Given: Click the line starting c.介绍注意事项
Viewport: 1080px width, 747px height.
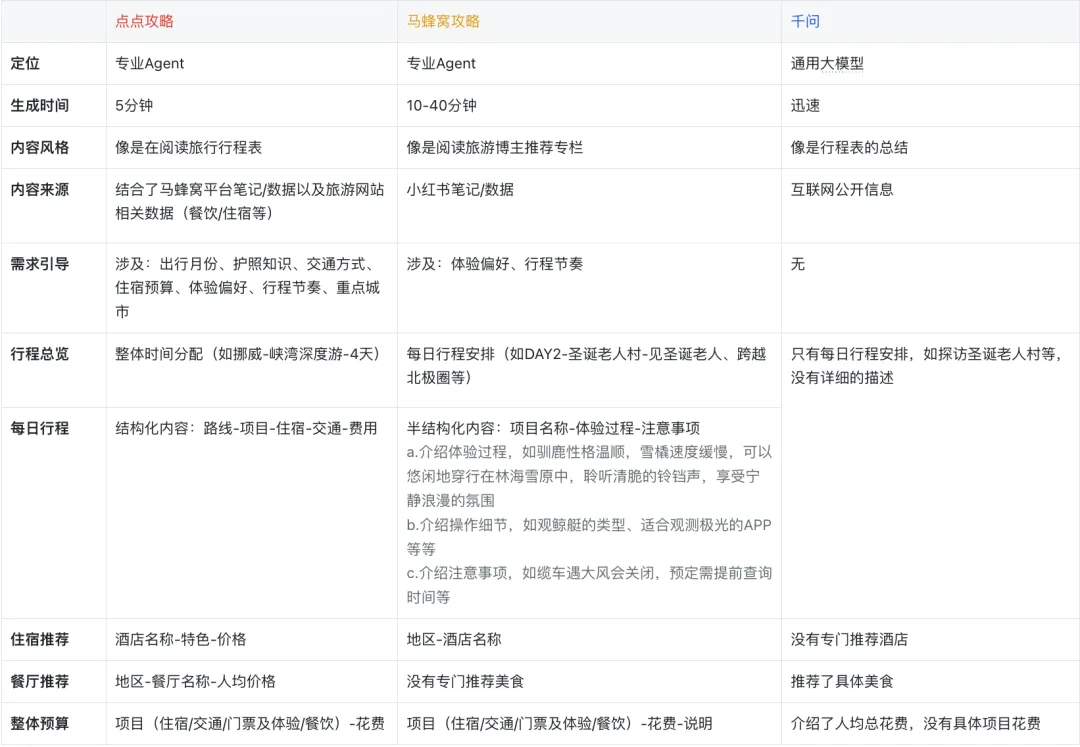Looking at the screenshot, I should 589,585.
